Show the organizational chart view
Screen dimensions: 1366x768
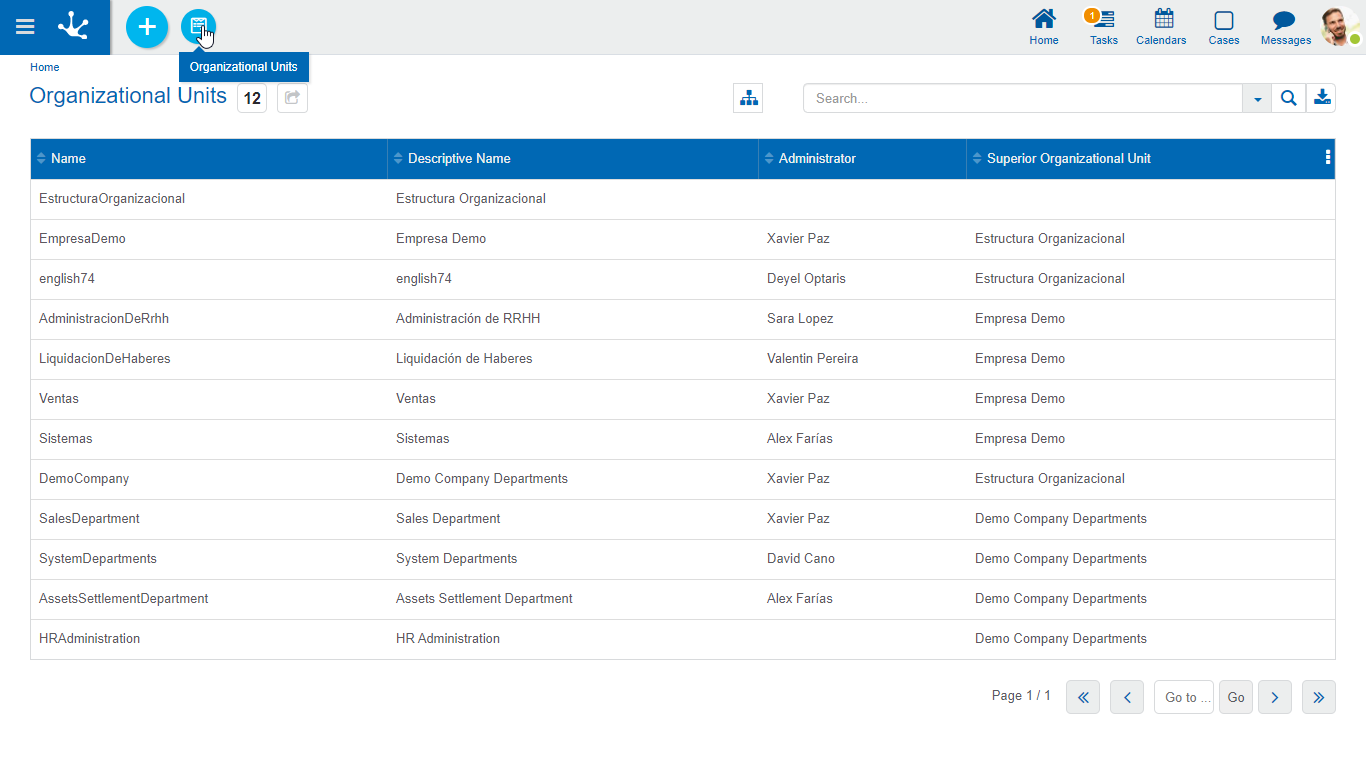pyautogui.click(x=748, y=98)
